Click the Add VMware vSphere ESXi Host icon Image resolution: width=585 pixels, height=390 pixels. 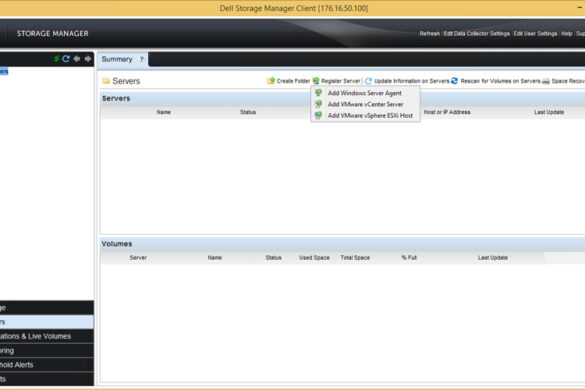coord(319,115)
